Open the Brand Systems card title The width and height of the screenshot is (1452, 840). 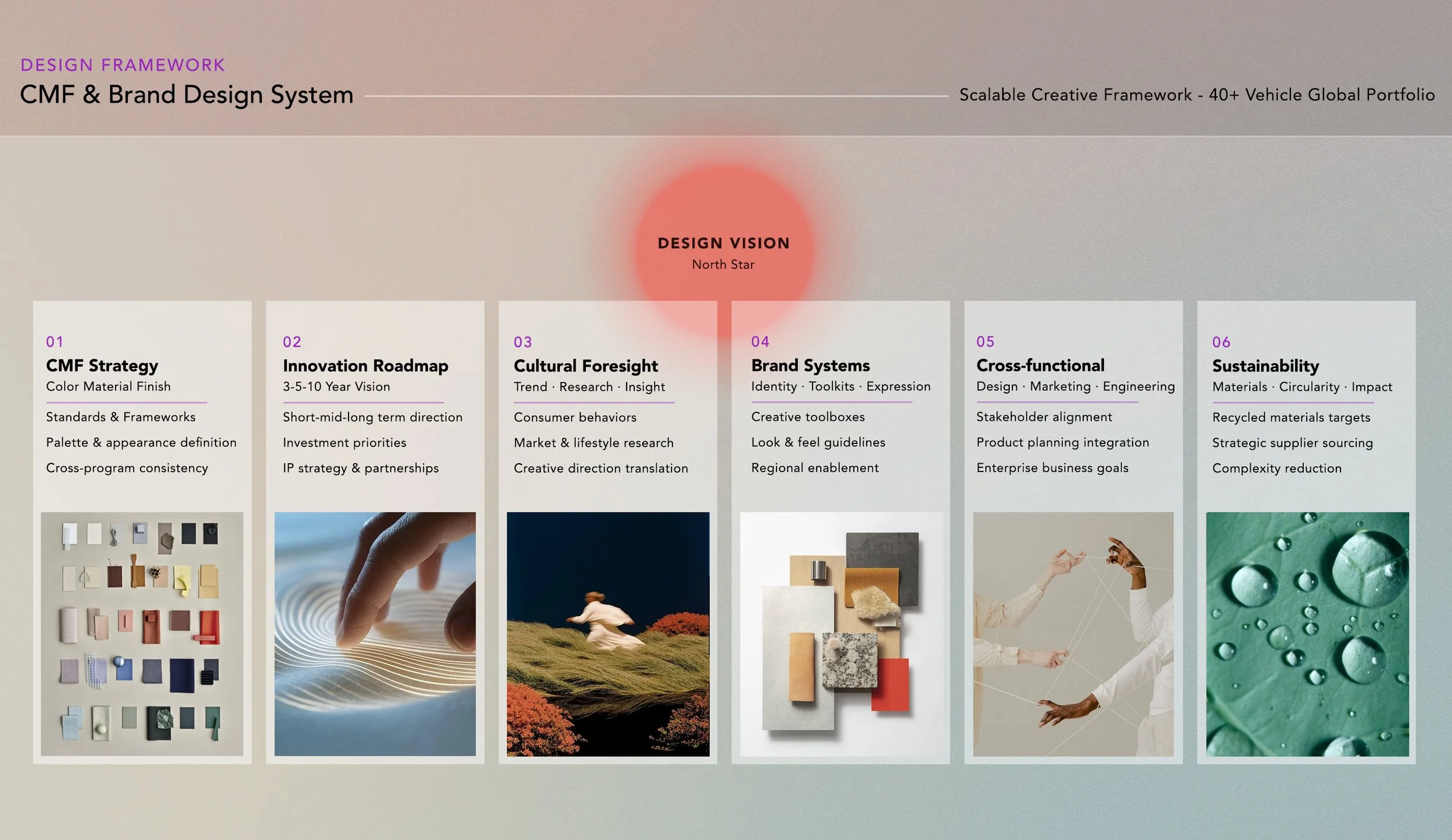[x=810, y=366]
